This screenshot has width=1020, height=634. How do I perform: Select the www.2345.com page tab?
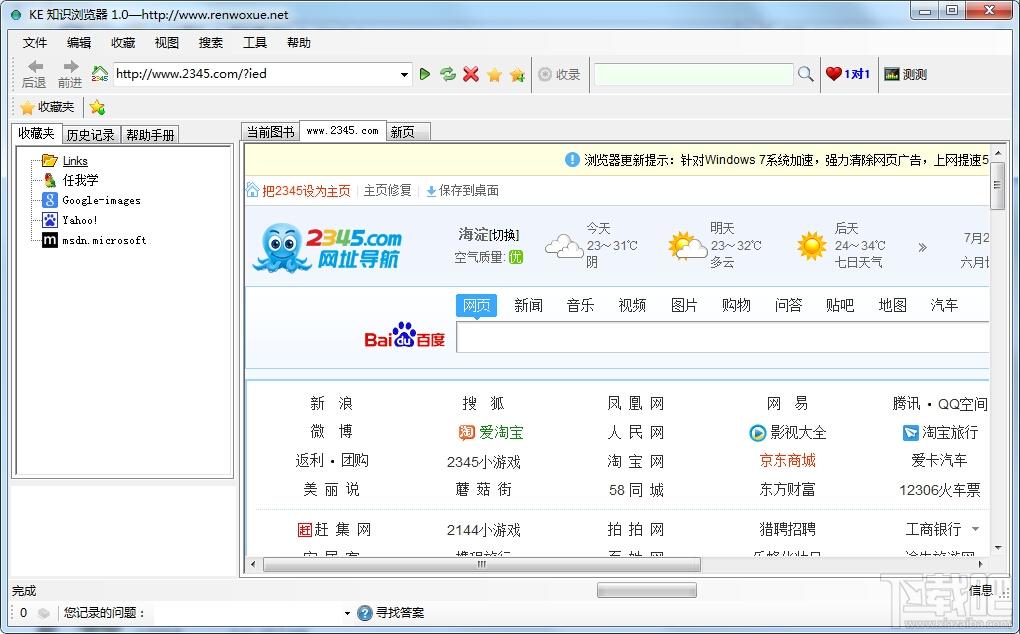(x=343, y=131)
